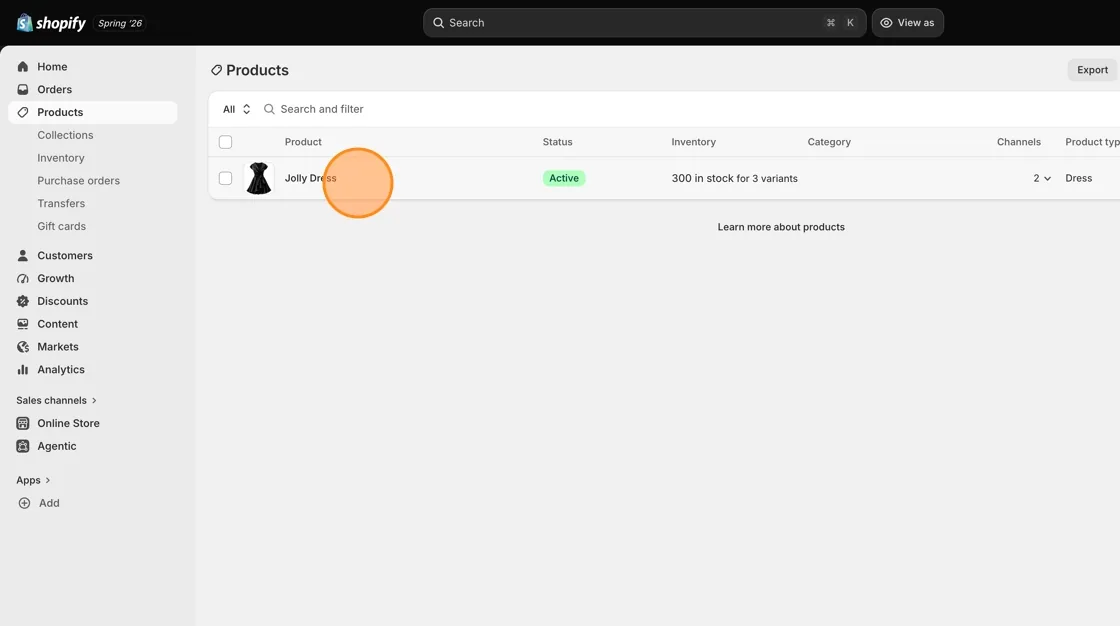Check the Jolly Dress row checkbox
1120x626 pixels.
coord(226,178)
